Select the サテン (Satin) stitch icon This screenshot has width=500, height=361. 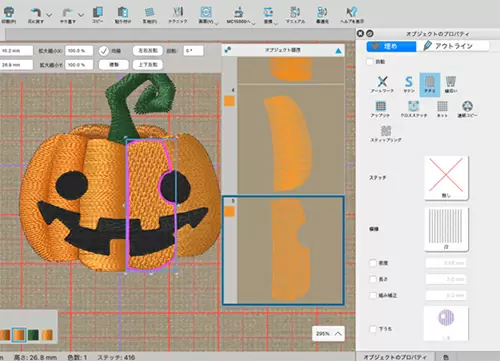tap(409, 84)
